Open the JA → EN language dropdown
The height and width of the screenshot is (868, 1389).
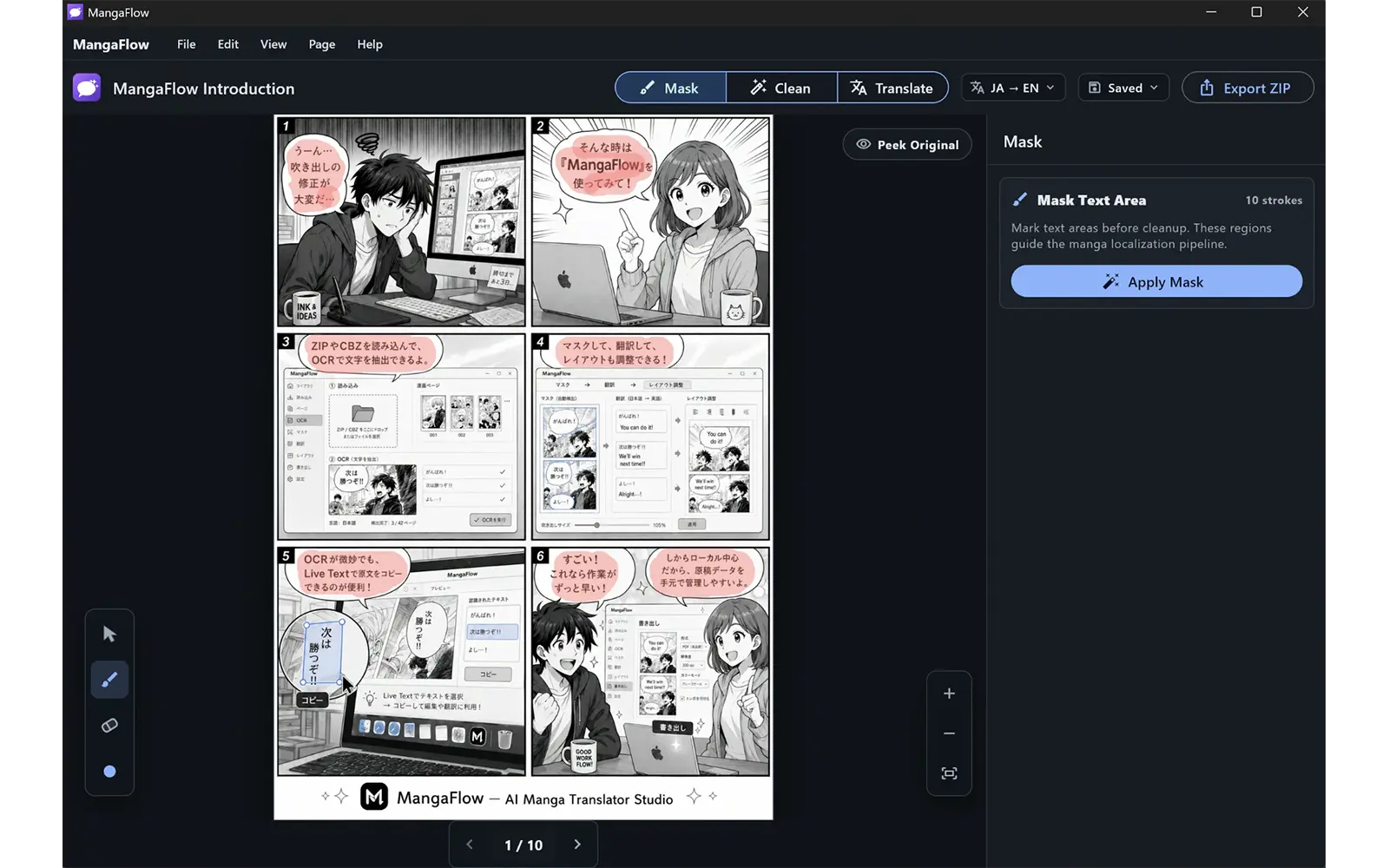(x=1013, y=88)
